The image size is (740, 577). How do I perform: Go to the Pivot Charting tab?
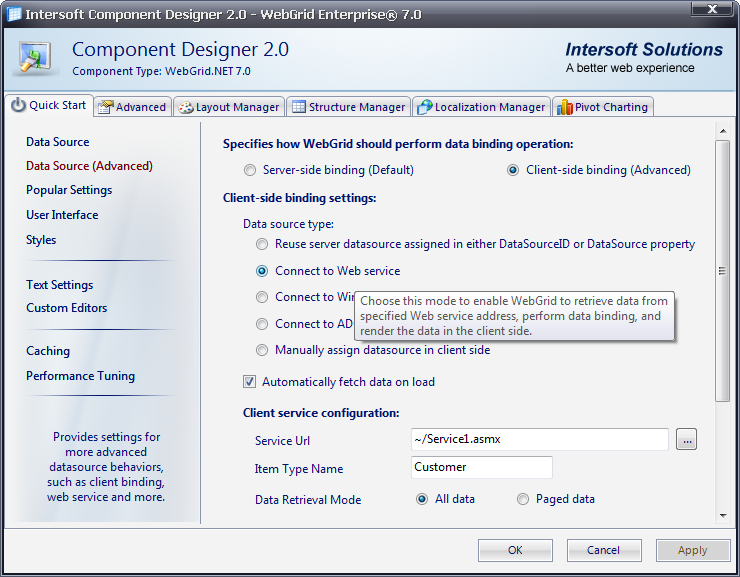coord(603,107)
